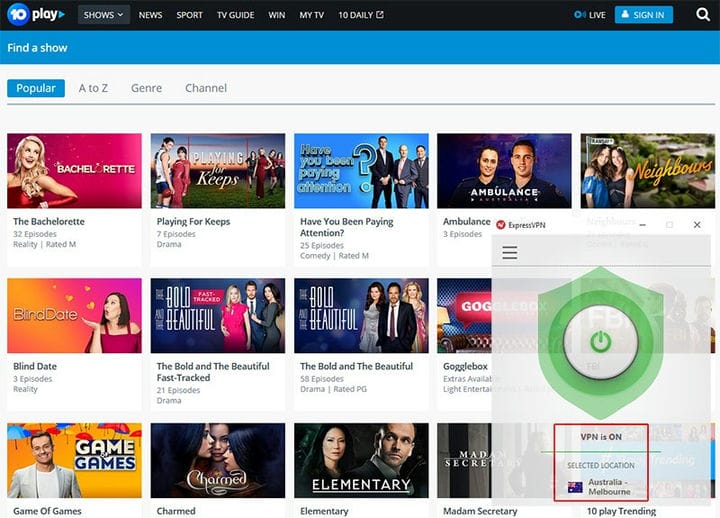
Task: Go to TV GUIDE
Action: pos(236,15)
